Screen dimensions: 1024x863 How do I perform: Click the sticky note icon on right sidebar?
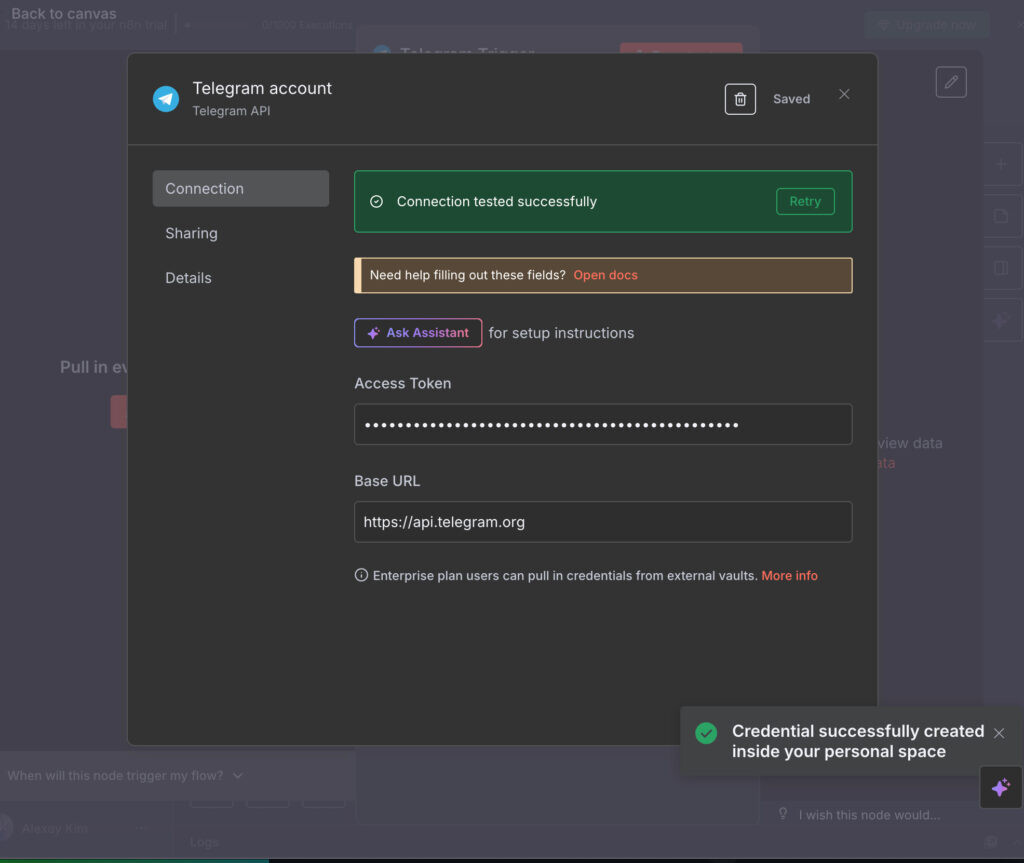pyautogui.click(x=1001, y=216)
